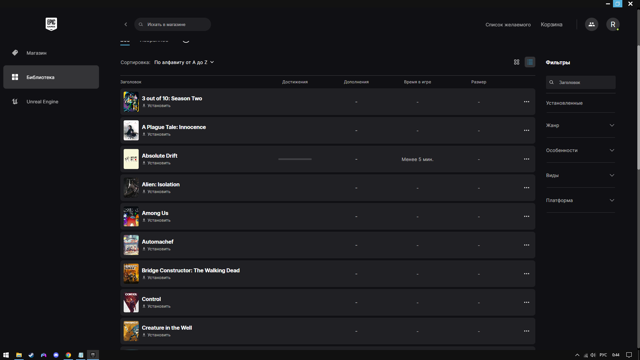Image resolution: width=640 pixels, height=360 pixels.
Task: Open Google Chrome from taskbar
Action: point(68,355)
